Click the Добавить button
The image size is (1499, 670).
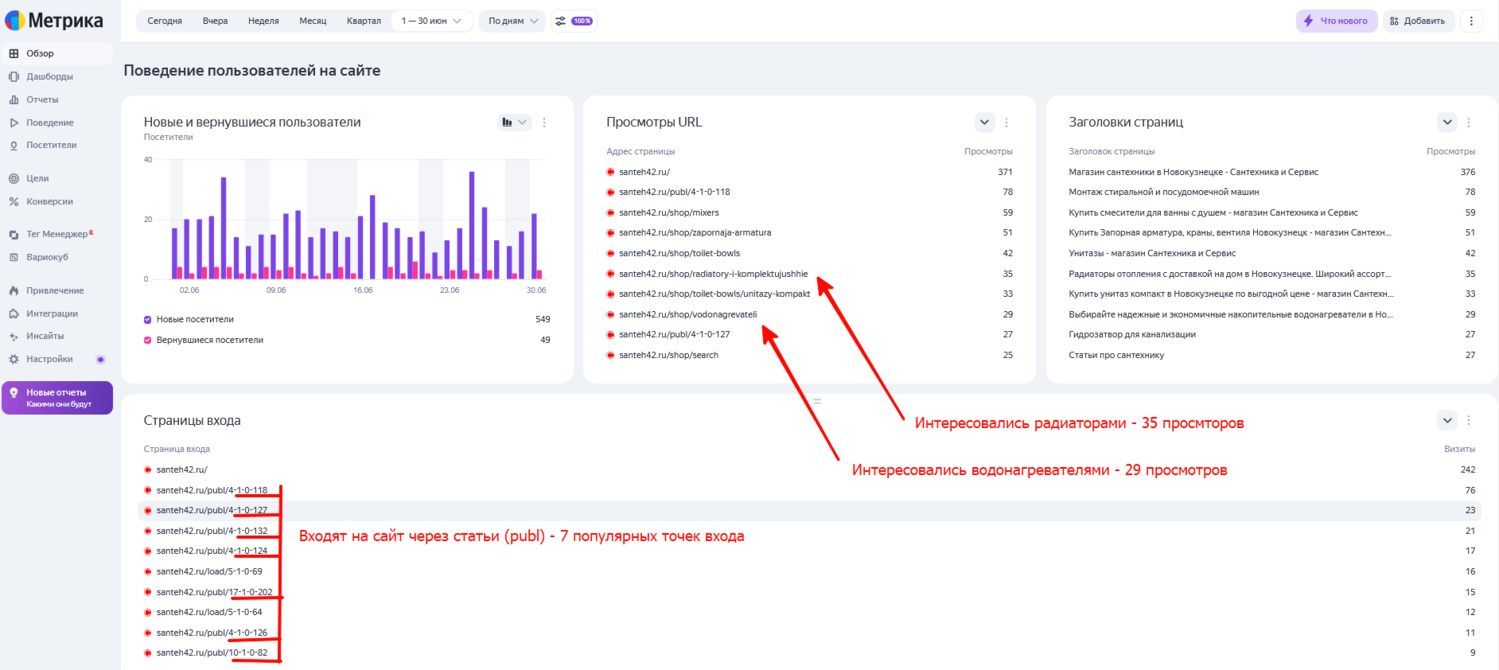coord(1418,21)
